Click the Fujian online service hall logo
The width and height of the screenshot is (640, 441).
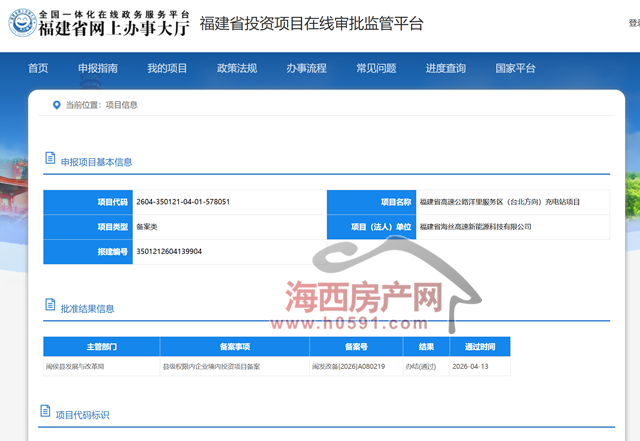pyautogui.click(x=98, y=22)
